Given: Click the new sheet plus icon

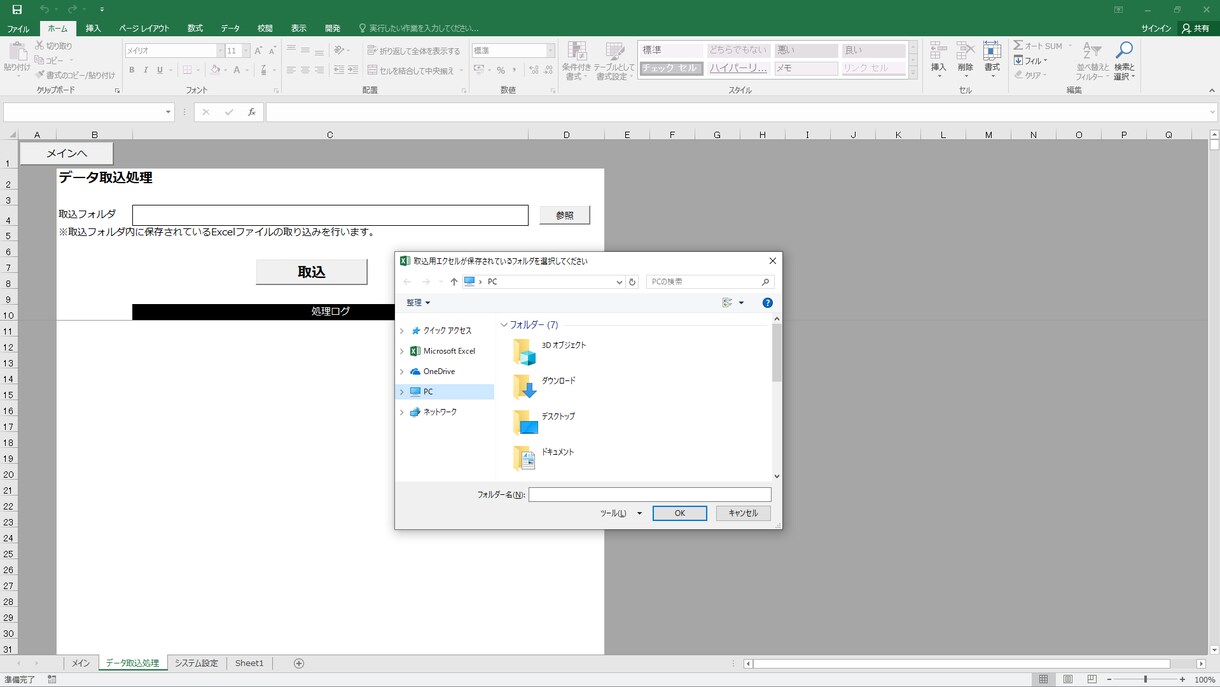Looking at the screenshot, I should pos(298,663).
